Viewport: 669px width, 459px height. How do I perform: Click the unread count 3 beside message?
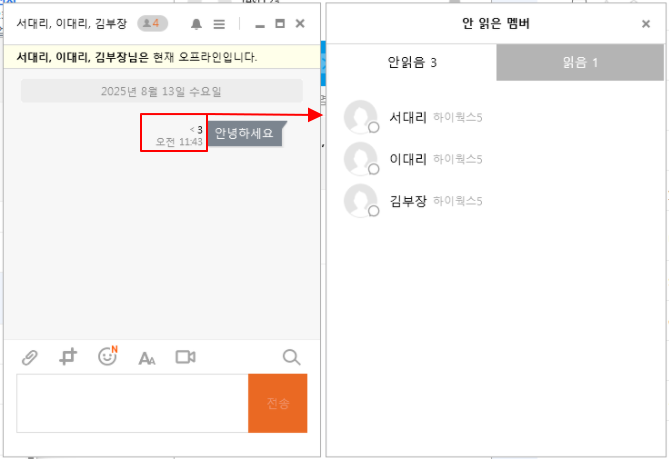pyautogui.click(x=199, y=129)
